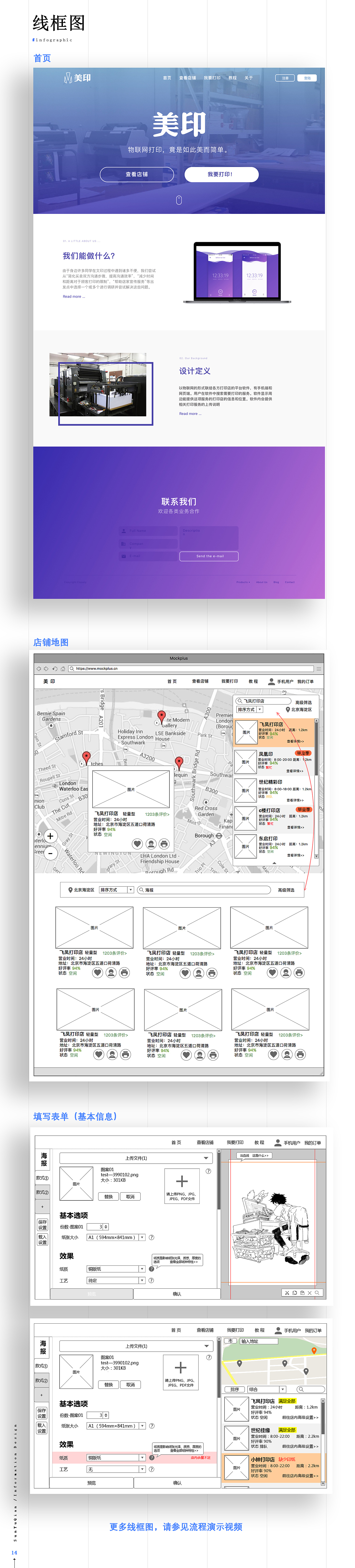This screenshot has width=355, height=1568.
Task: Click the copy icon in the illustration preview toolbar
Action: (x=295, y=1292)
